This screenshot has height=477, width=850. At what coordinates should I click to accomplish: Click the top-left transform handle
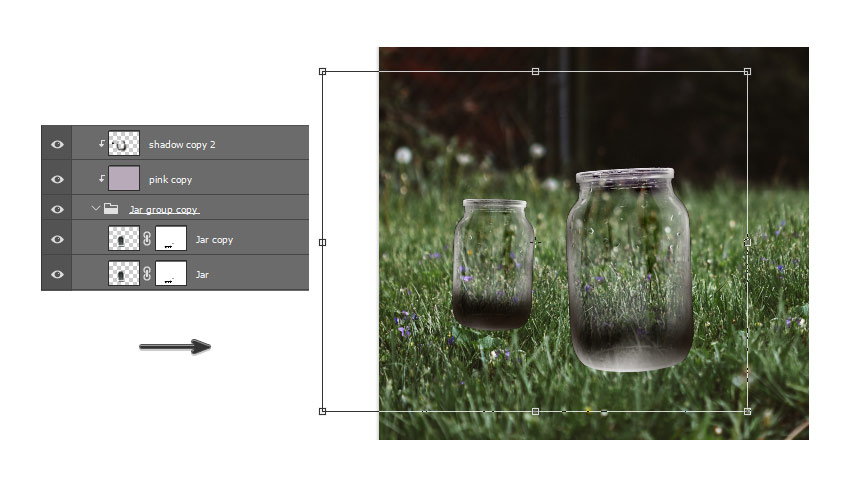pyautogui.click(x=323, y=72)
